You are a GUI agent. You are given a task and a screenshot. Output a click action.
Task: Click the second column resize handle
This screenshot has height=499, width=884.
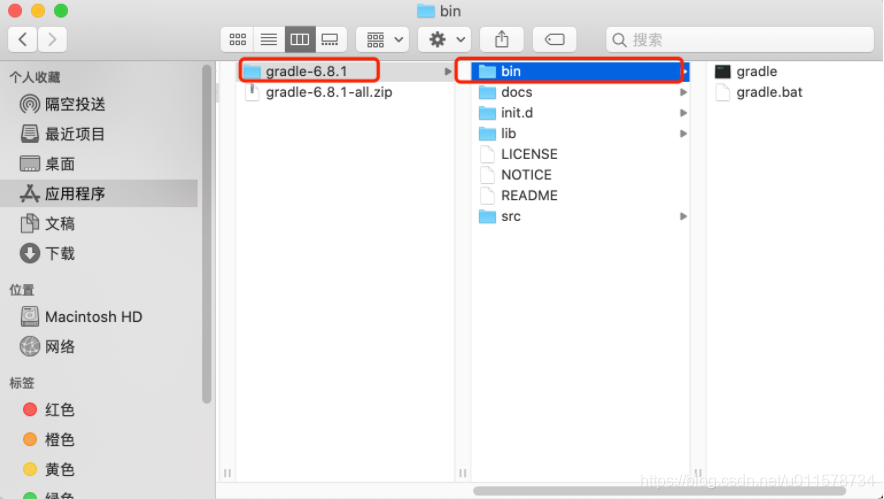click(x=463, y=473)
